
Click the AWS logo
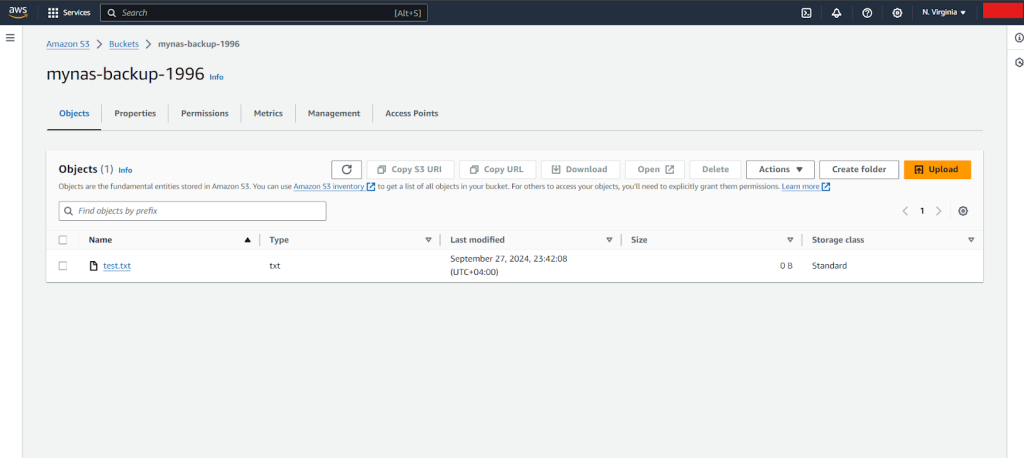point(19,13)
